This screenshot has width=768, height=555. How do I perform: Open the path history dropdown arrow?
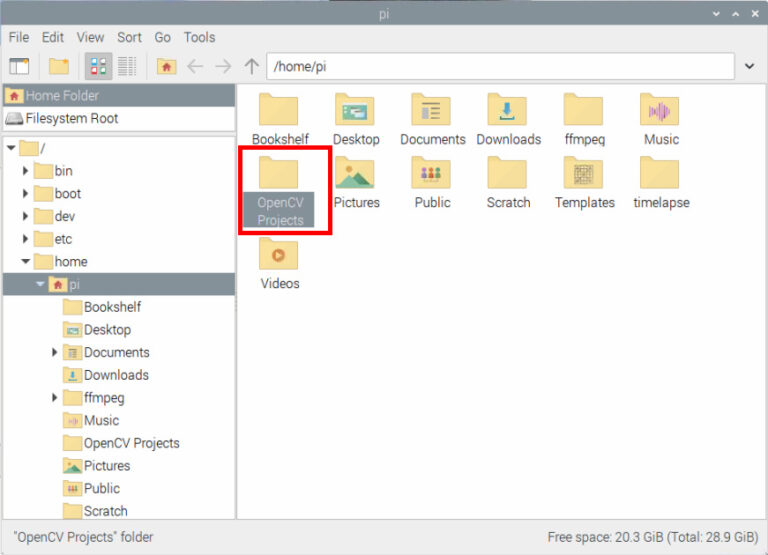pyautogui.click(x=750, y=67)
